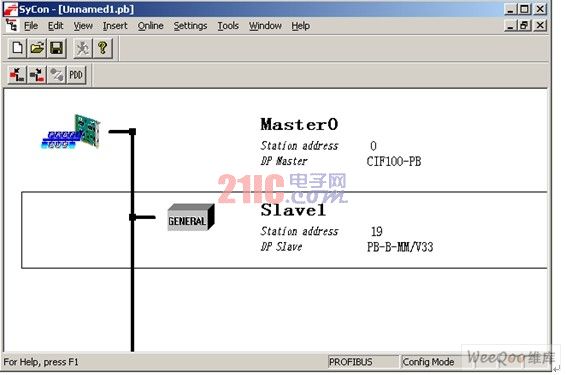Open the Settings menu

click(190, 26)
